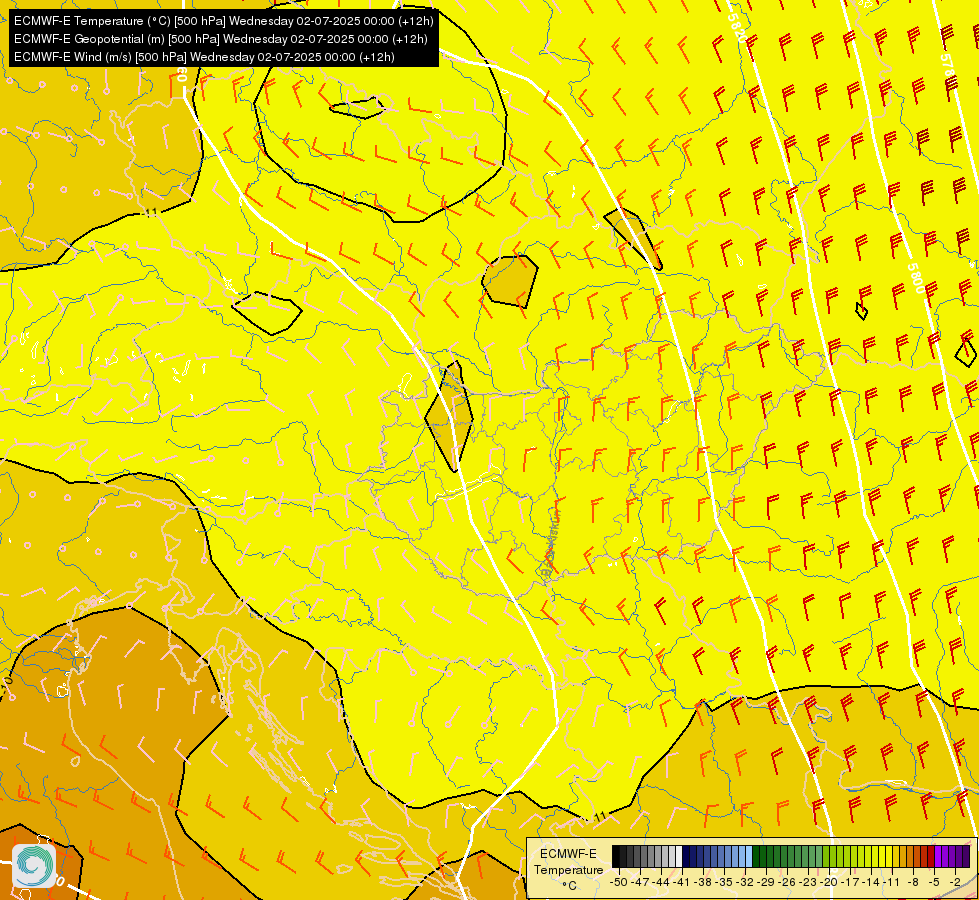The image size is (979, 900).
Task: Click the ECMWF-E Wind title line
Action: pyautogui.click(x=204, y=57)
